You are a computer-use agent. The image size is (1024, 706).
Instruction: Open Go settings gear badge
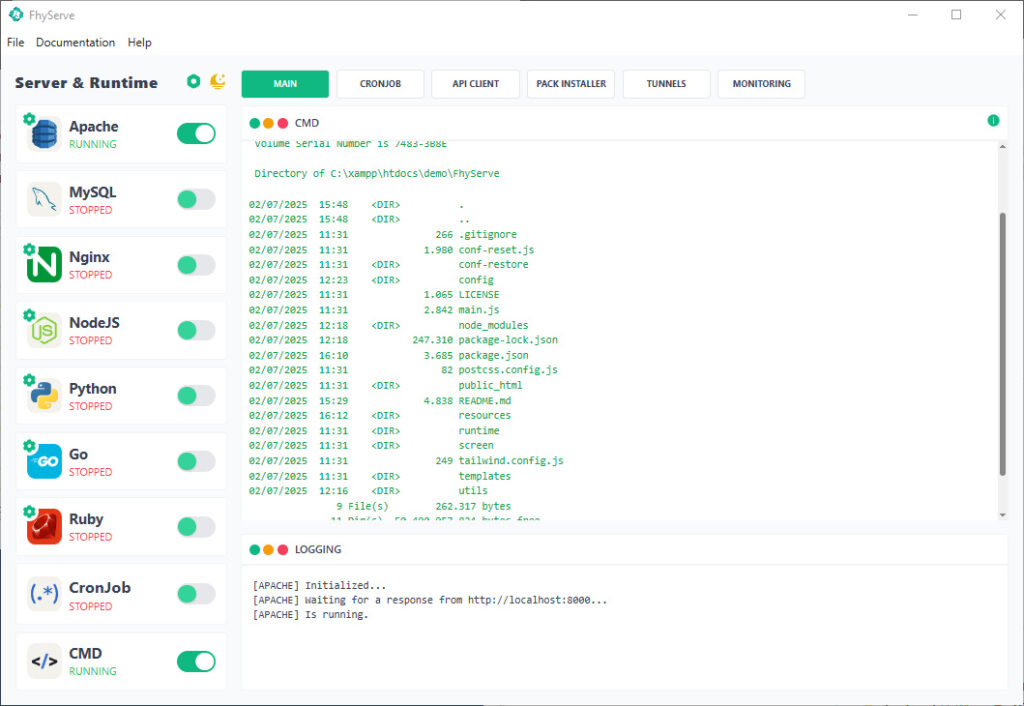tap(29, 445)
